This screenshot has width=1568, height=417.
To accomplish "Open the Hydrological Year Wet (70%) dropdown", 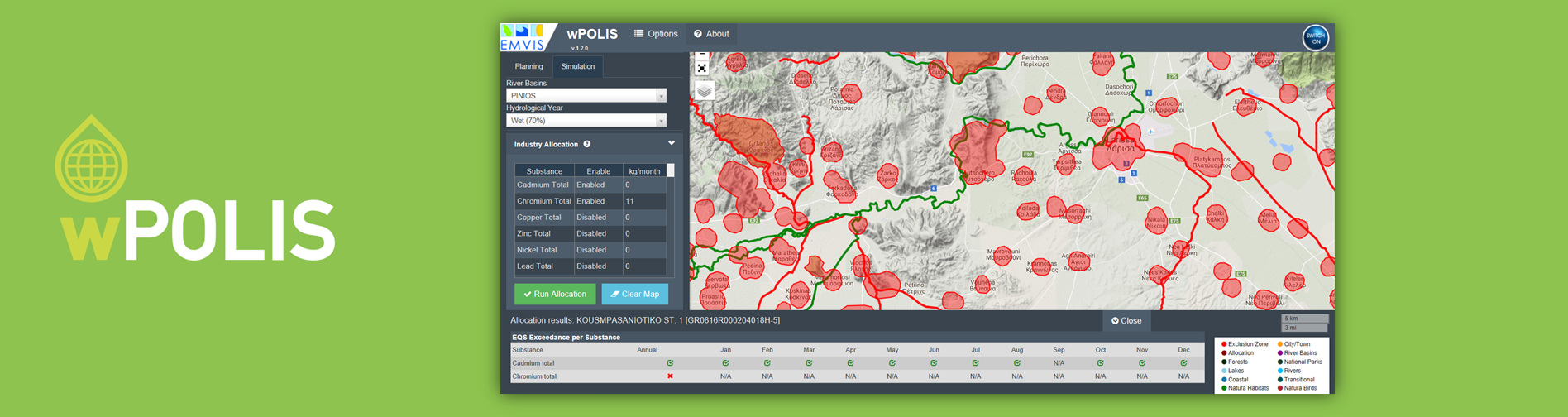I will 586,121.
